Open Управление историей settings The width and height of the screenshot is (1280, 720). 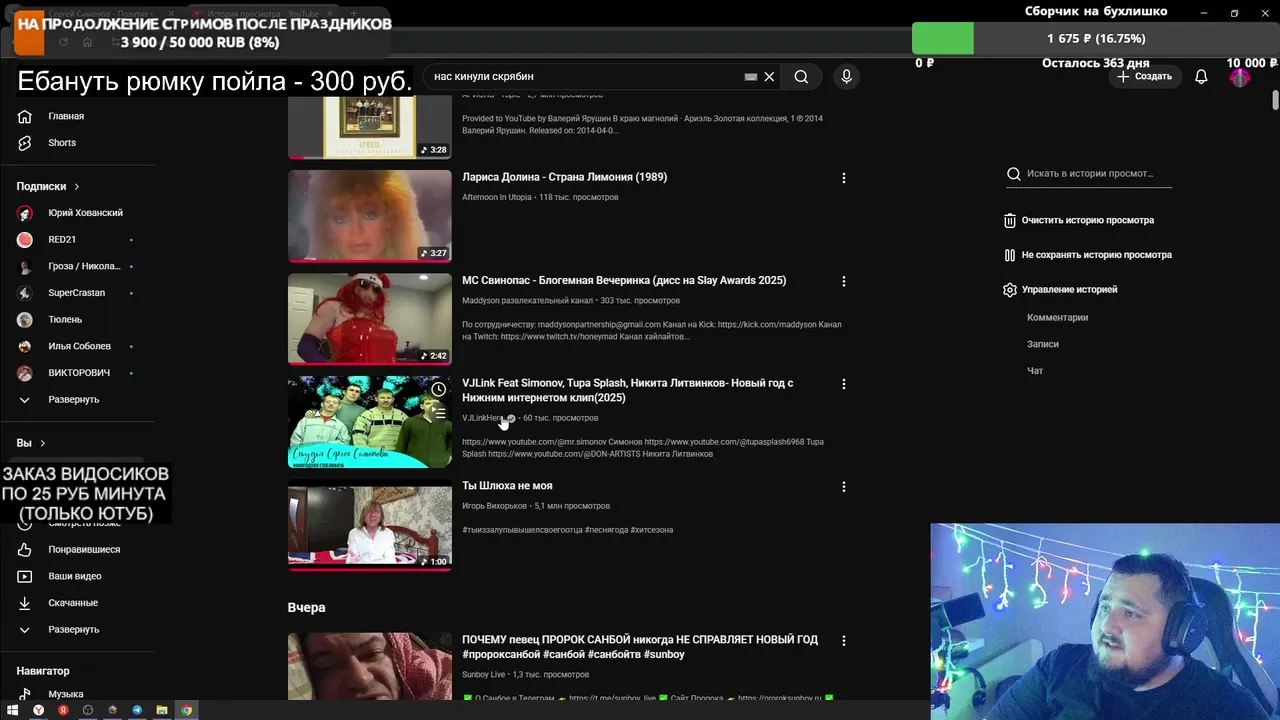pyautogui.click(x=1060, y=290)
